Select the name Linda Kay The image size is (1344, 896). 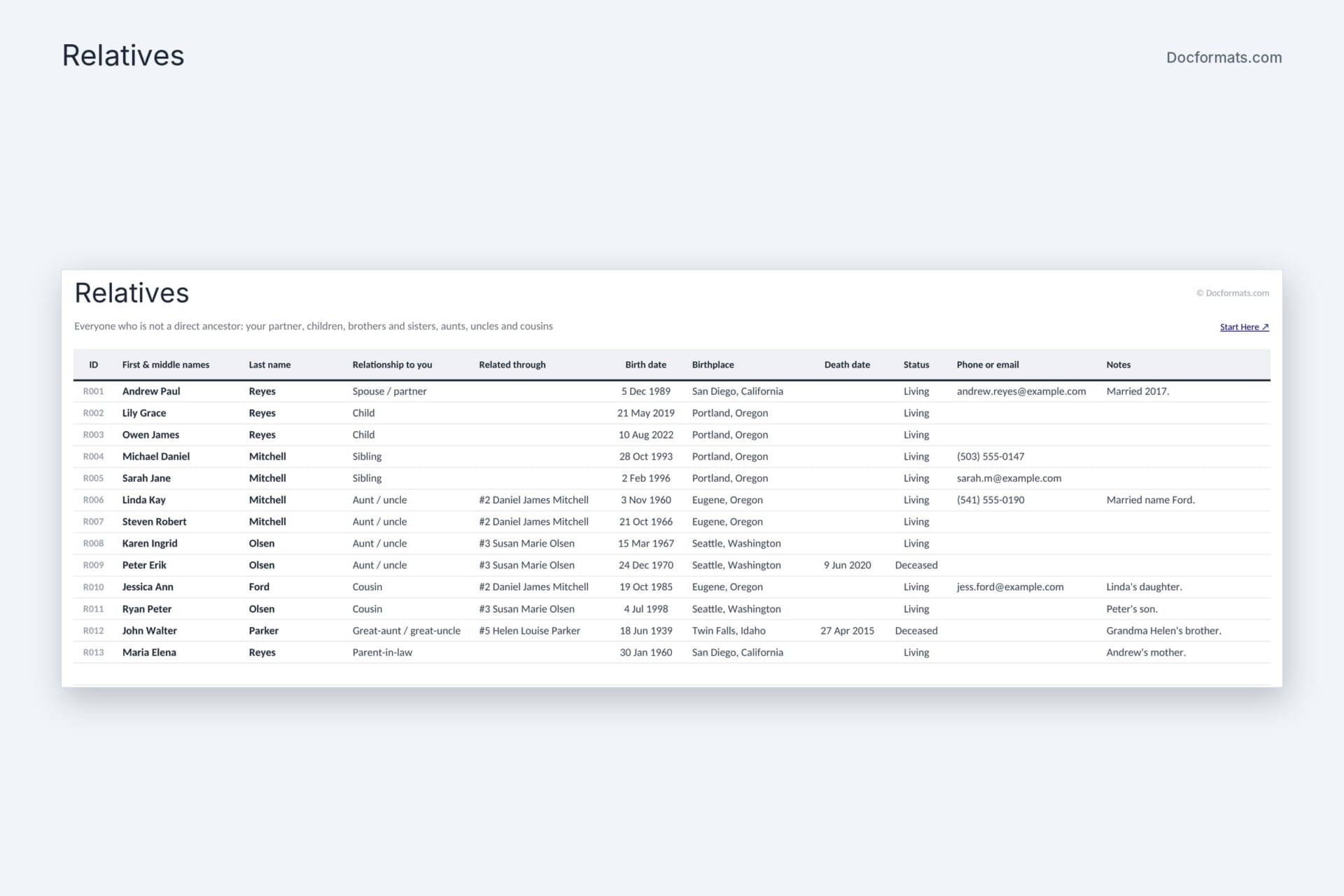pos(143,500)
